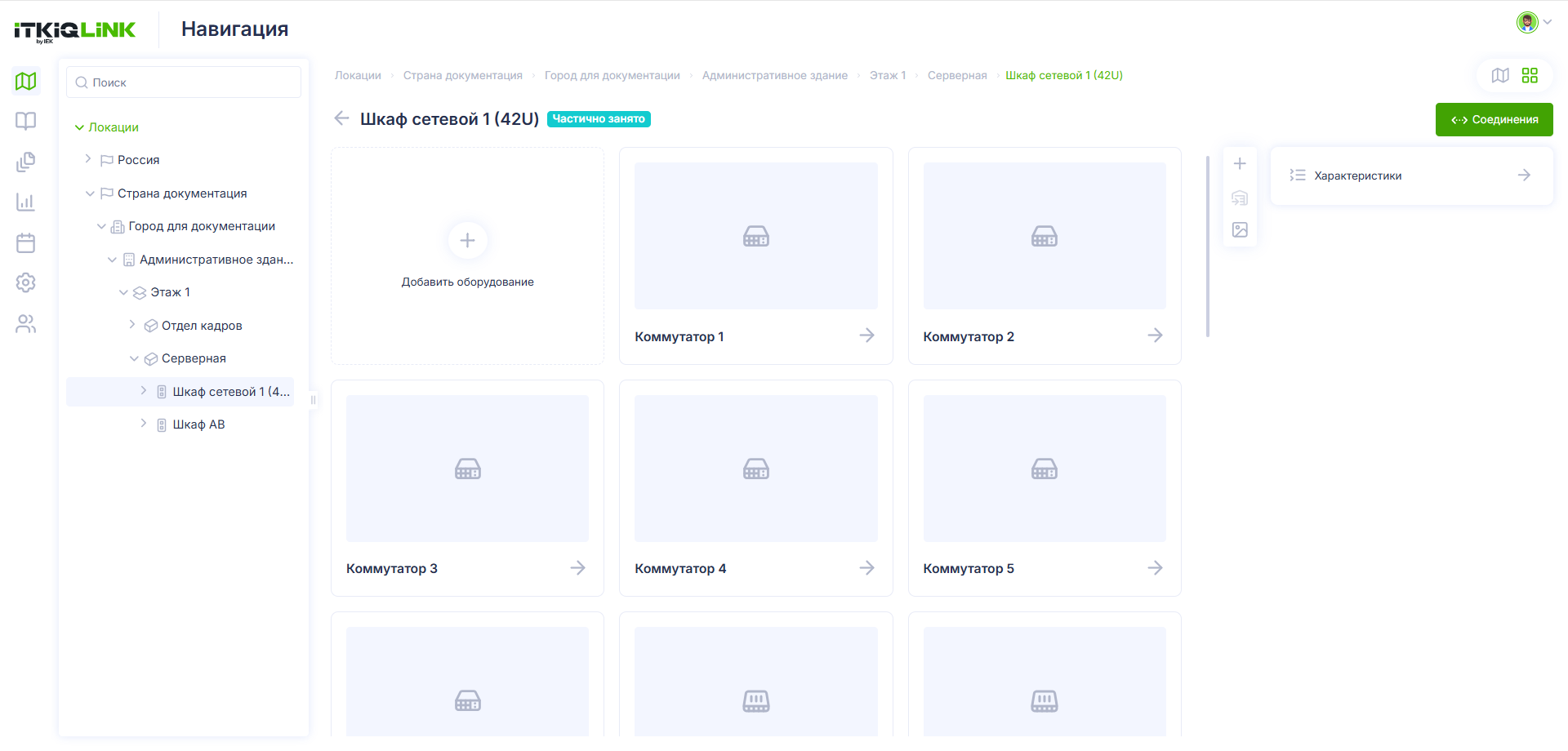
Task: Select Серверная in the tree
Action: pyautogui.click(x=194, y=358)
